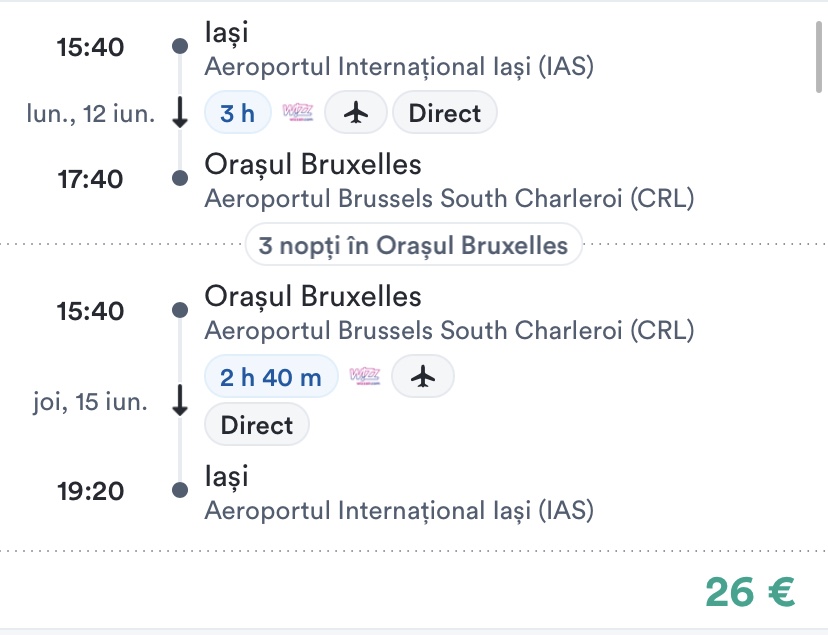Image resolution: width=828 pixels, height=635 pixels.
Task: Click the return flight's Direct label
Action: (x=257, y=425)
